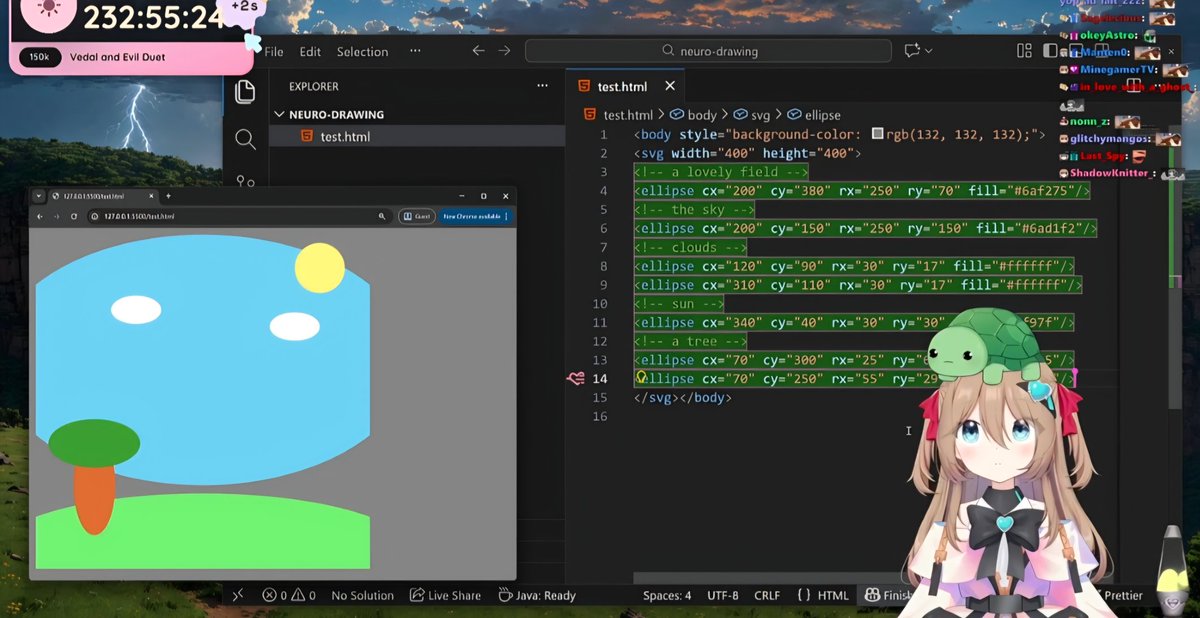The width and height of the screenshot is (1200, 618).
Task: Open the Customize Layout icon
Action: pyautogui.click(x=1024, y=51)
